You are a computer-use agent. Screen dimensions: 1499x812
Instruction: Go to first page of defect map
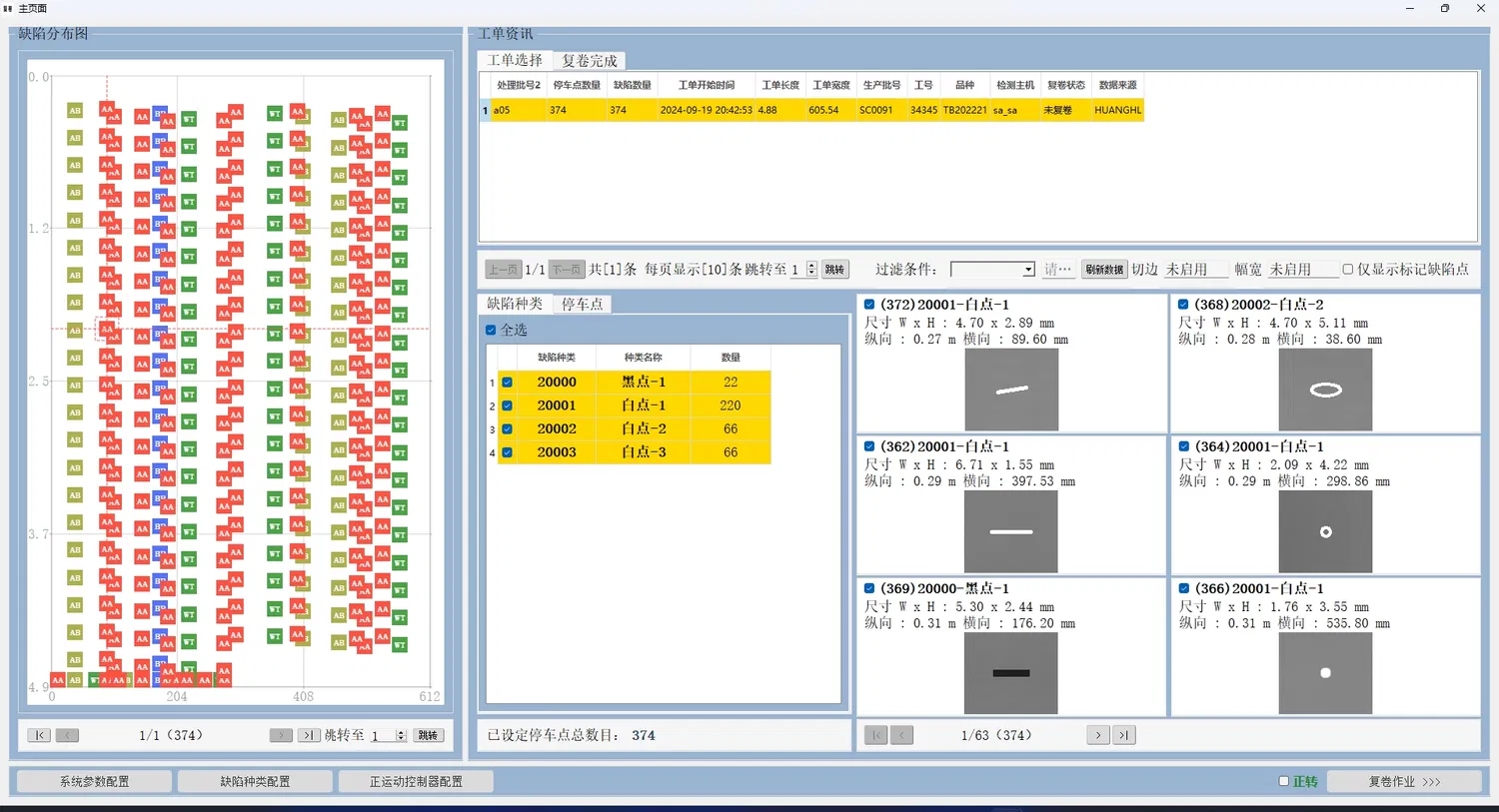click(x=39, y=735)
